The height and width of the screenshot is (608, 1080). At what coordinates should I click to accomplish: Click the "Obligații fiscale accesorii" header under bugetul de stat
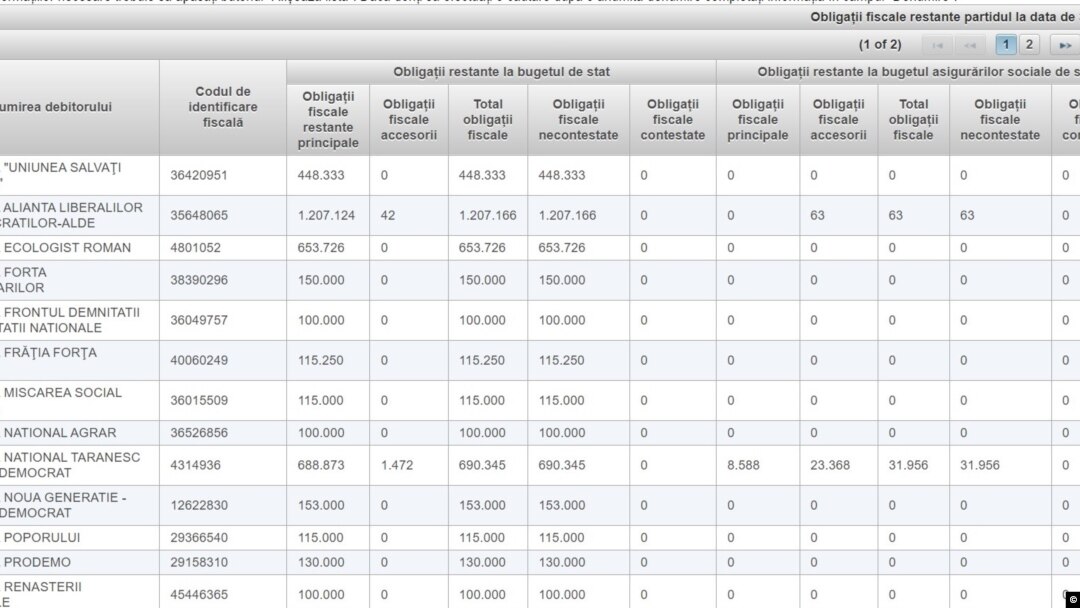[x=408, y=120]
